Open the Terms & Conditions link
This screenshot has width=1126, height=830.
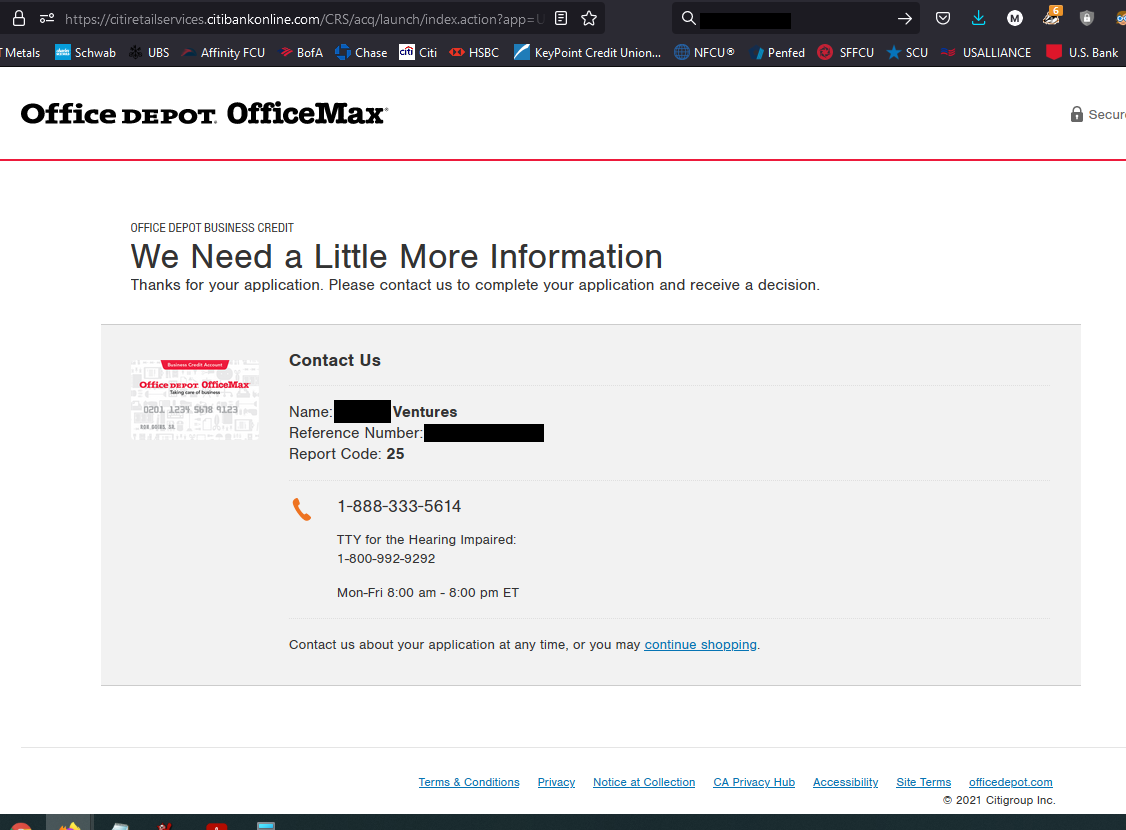[469, 782]
